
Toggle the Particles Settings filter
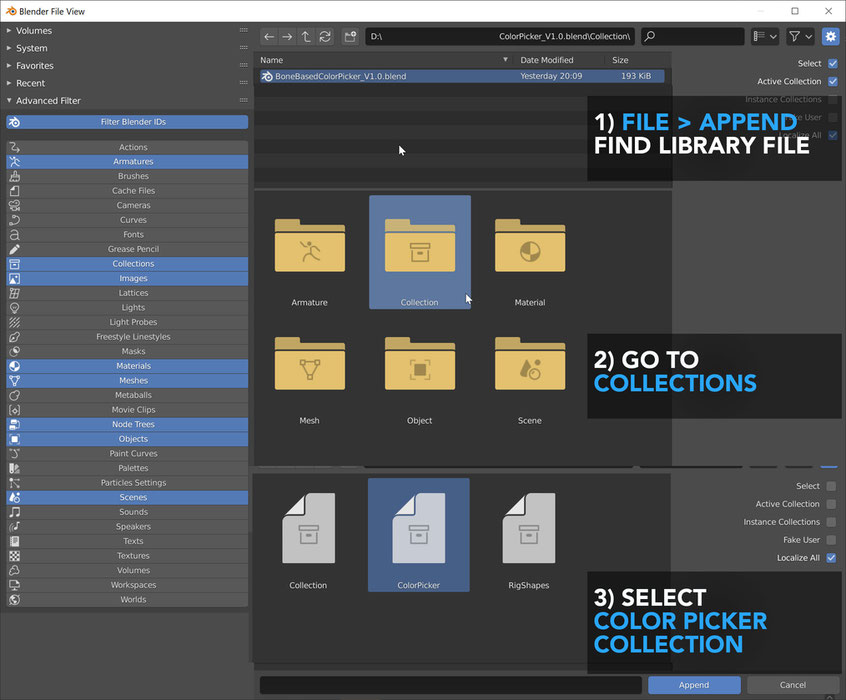click(127, 482)
